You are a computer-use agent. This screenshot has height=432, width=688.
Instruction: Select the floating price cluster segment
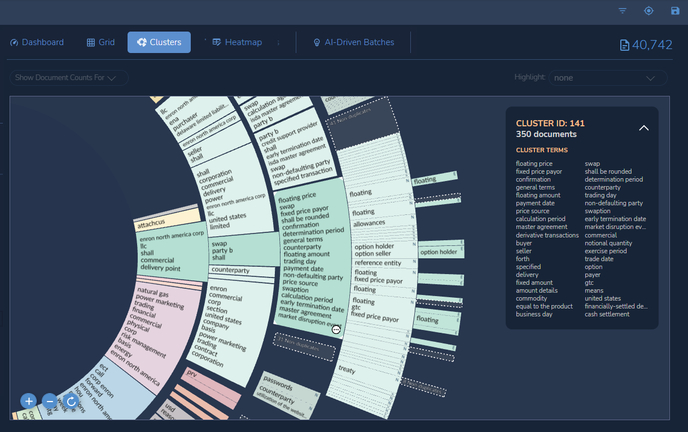pos(312,257)
